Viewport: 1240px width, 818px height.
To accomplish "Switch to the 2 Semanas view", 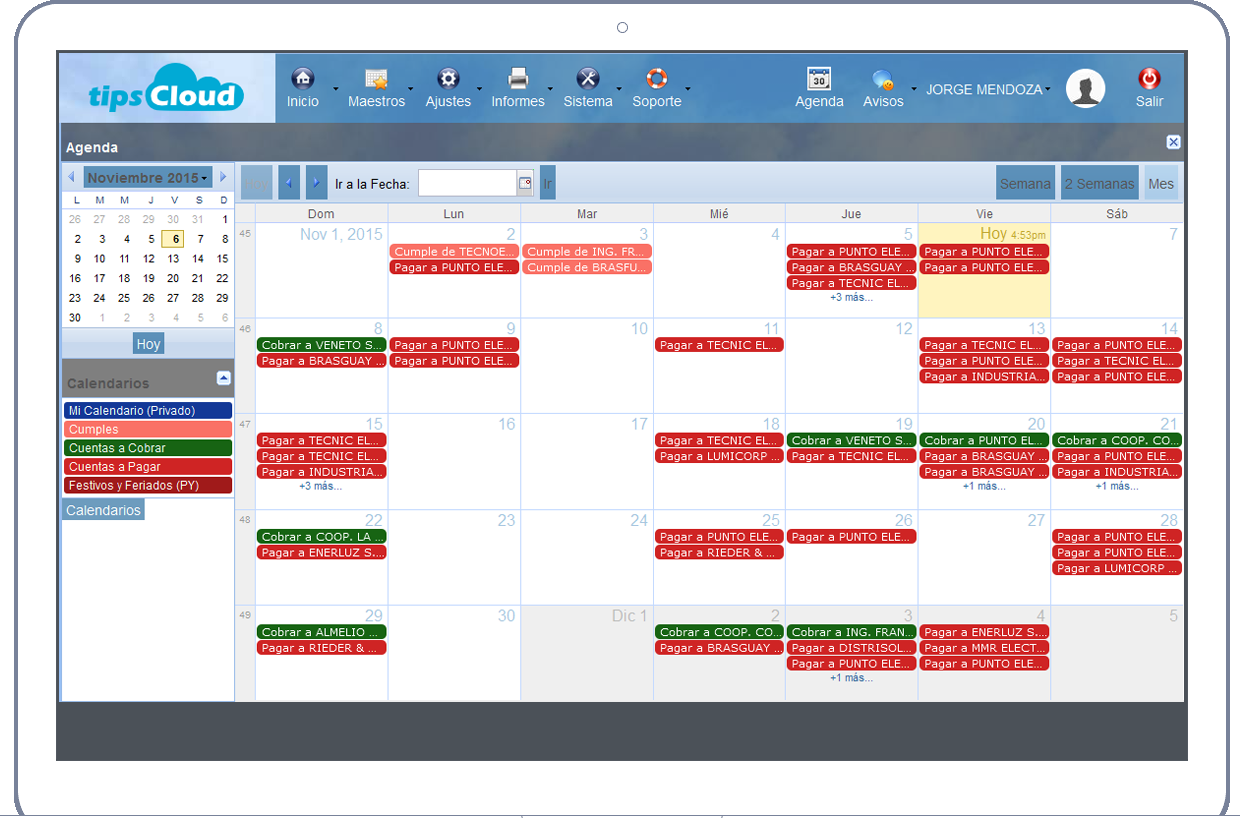I will click(1099, 183).
